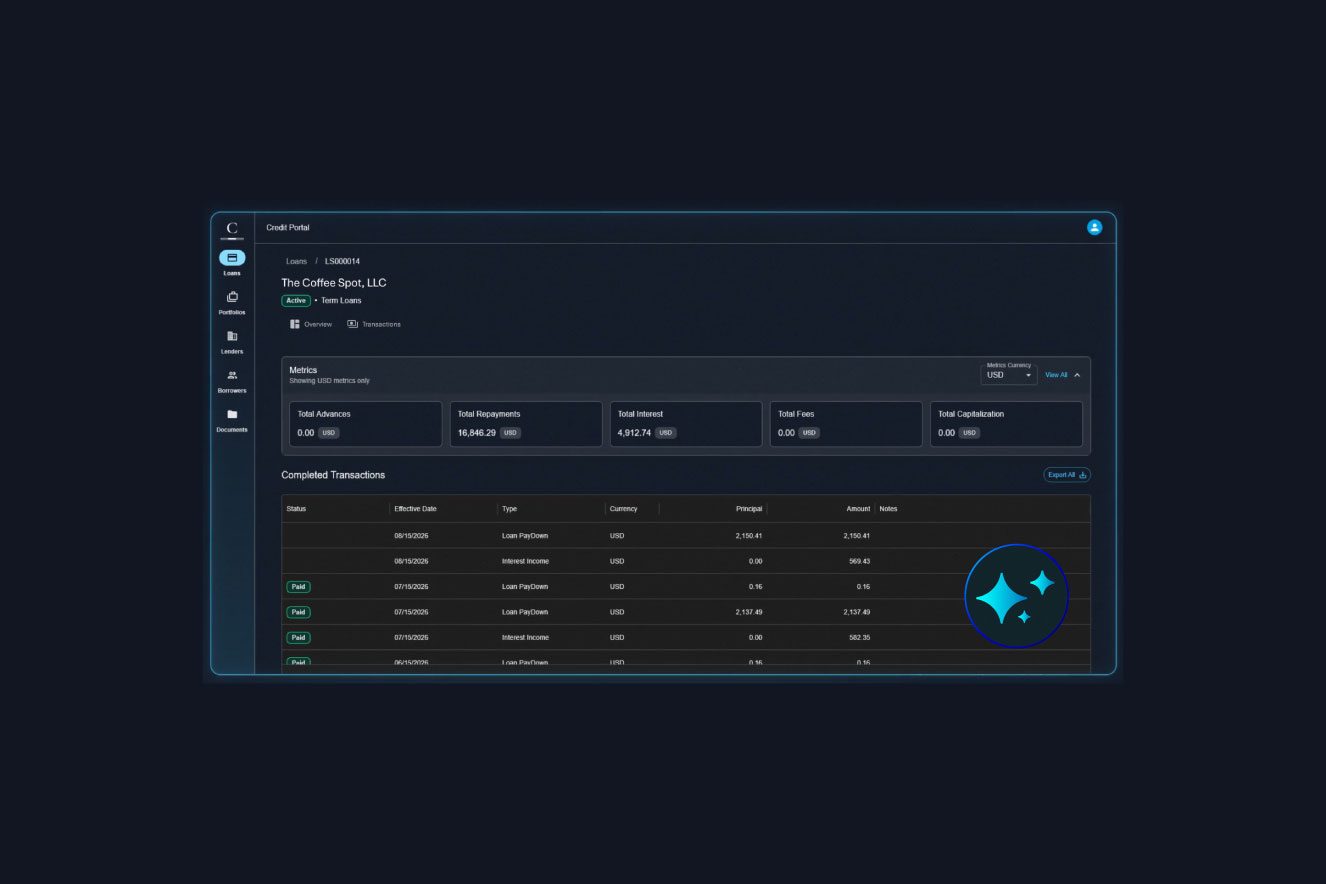This screenshot has height=884, width=1326.
Task: Click the Active status badge
Action: click(296, 300)
